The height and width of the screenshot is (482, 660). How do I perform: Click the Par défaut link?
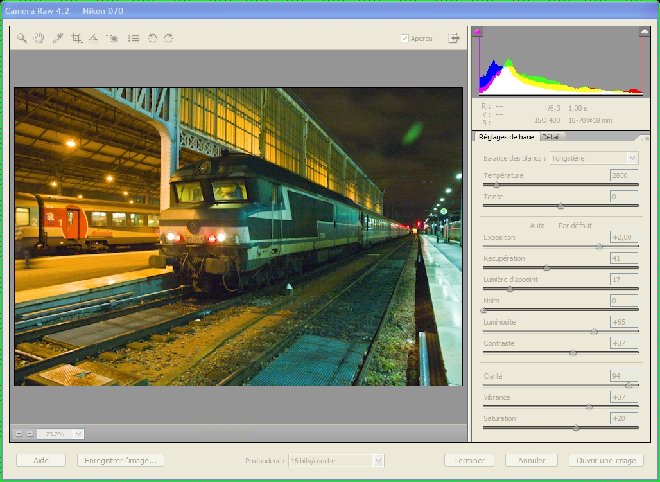575,226
